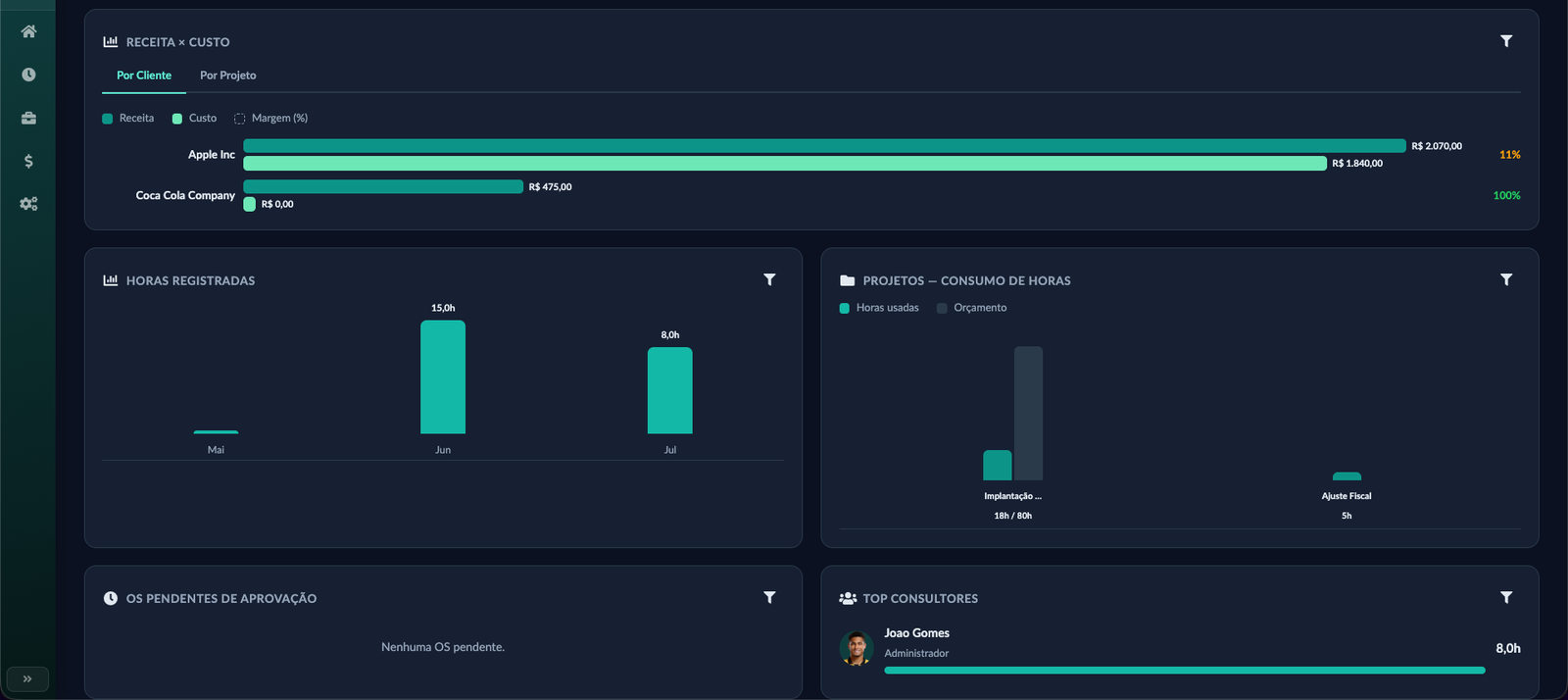Filter the Receita × Custo panel
The width and height of the screenshot is (1568, 700).
pos(1506,41)
